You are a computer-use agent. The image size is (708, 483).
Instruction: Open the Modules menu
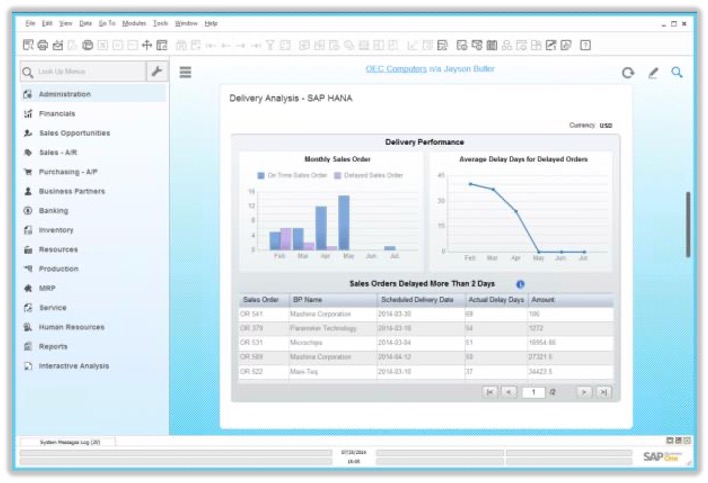coord(134,23)
